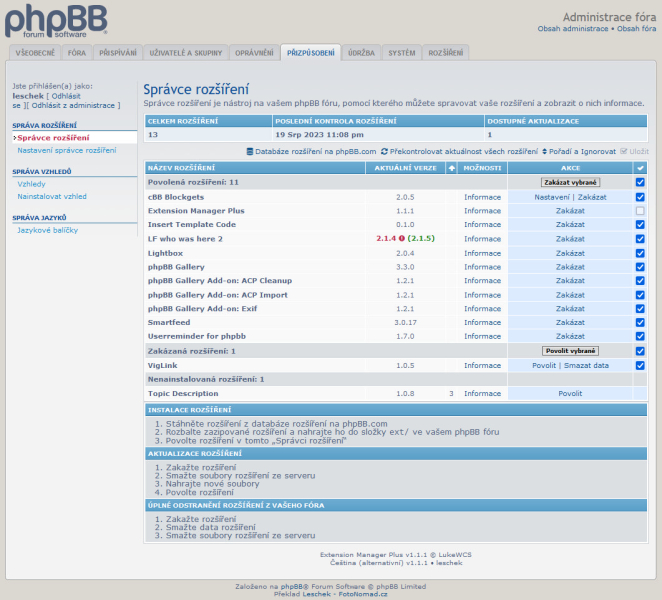Image resolution: width=662 pixels, height=600 pixels.
Task: Open the Obsah fóra link
Action: pyautogui.click(x=637, y=29)
